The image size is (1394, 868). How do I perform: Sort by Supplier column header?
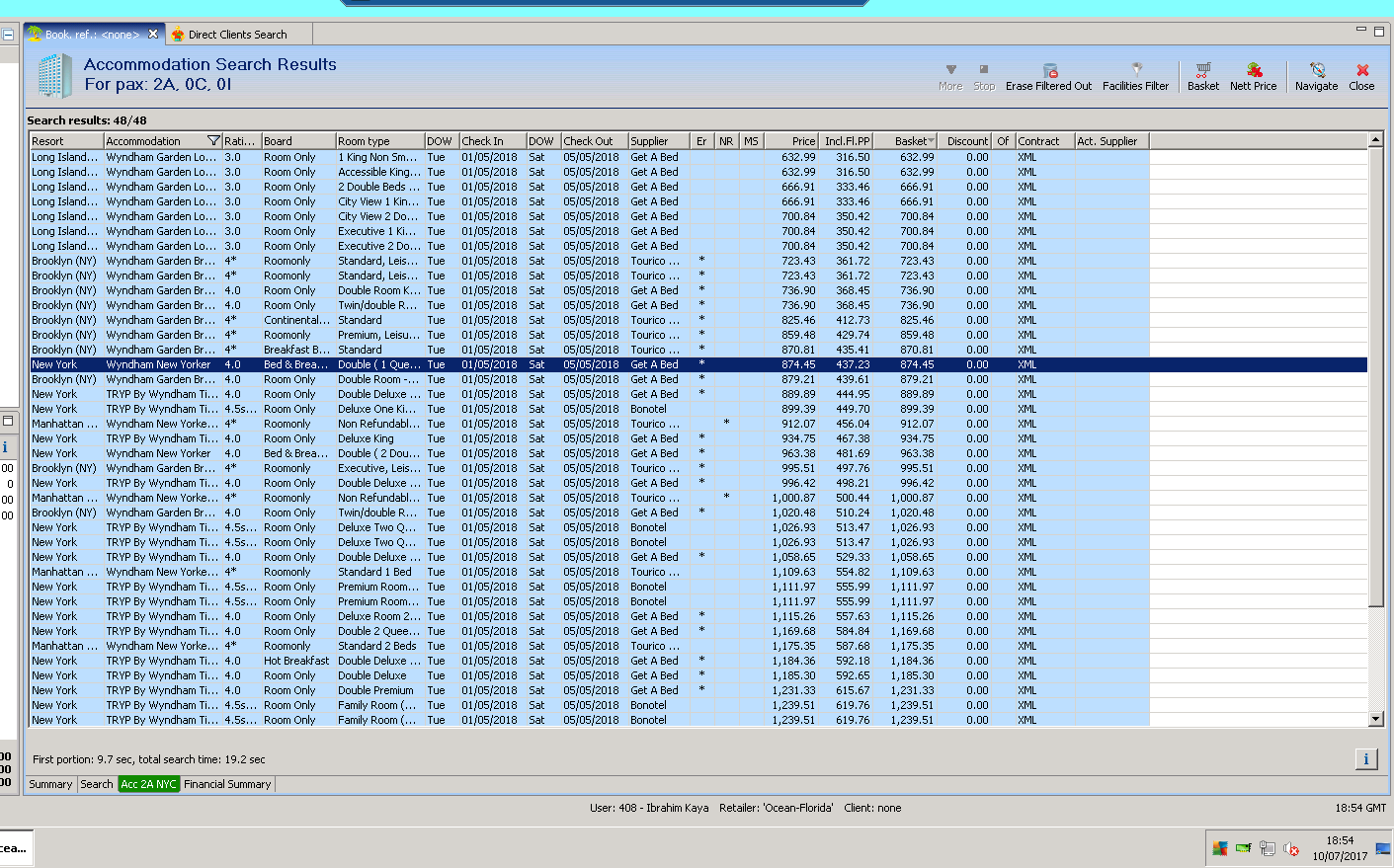click(660, 141)
